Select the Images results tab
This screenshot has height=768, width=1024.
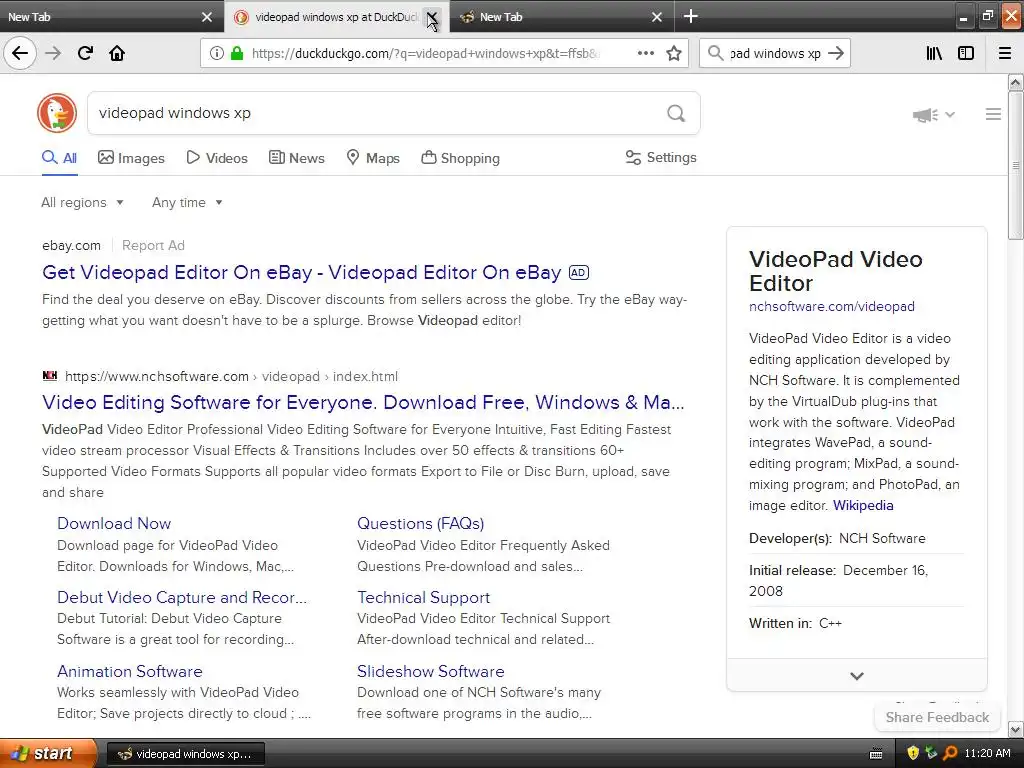tap(131, 158)
